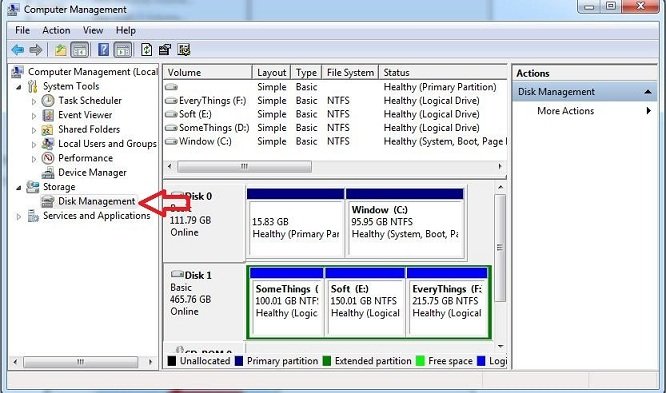The image size is (666, 393).
Task: Select the EveryThings (F:) partition block
Action: pyautogui.click(x=447, y=302)
